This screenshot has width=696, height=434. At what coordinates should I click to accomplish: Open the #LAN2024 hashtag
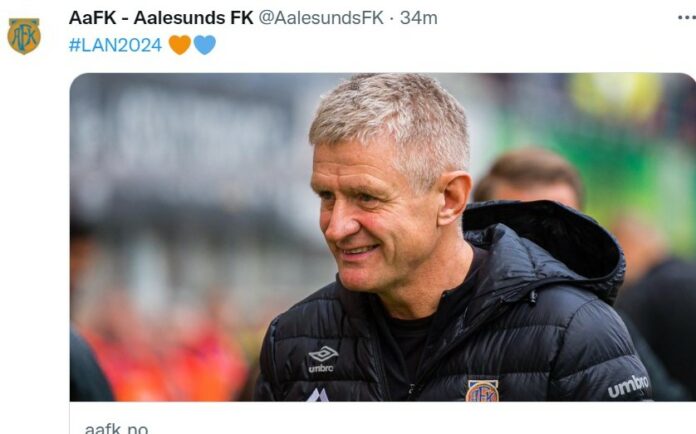pyautogui.click(x=115, y=45)
